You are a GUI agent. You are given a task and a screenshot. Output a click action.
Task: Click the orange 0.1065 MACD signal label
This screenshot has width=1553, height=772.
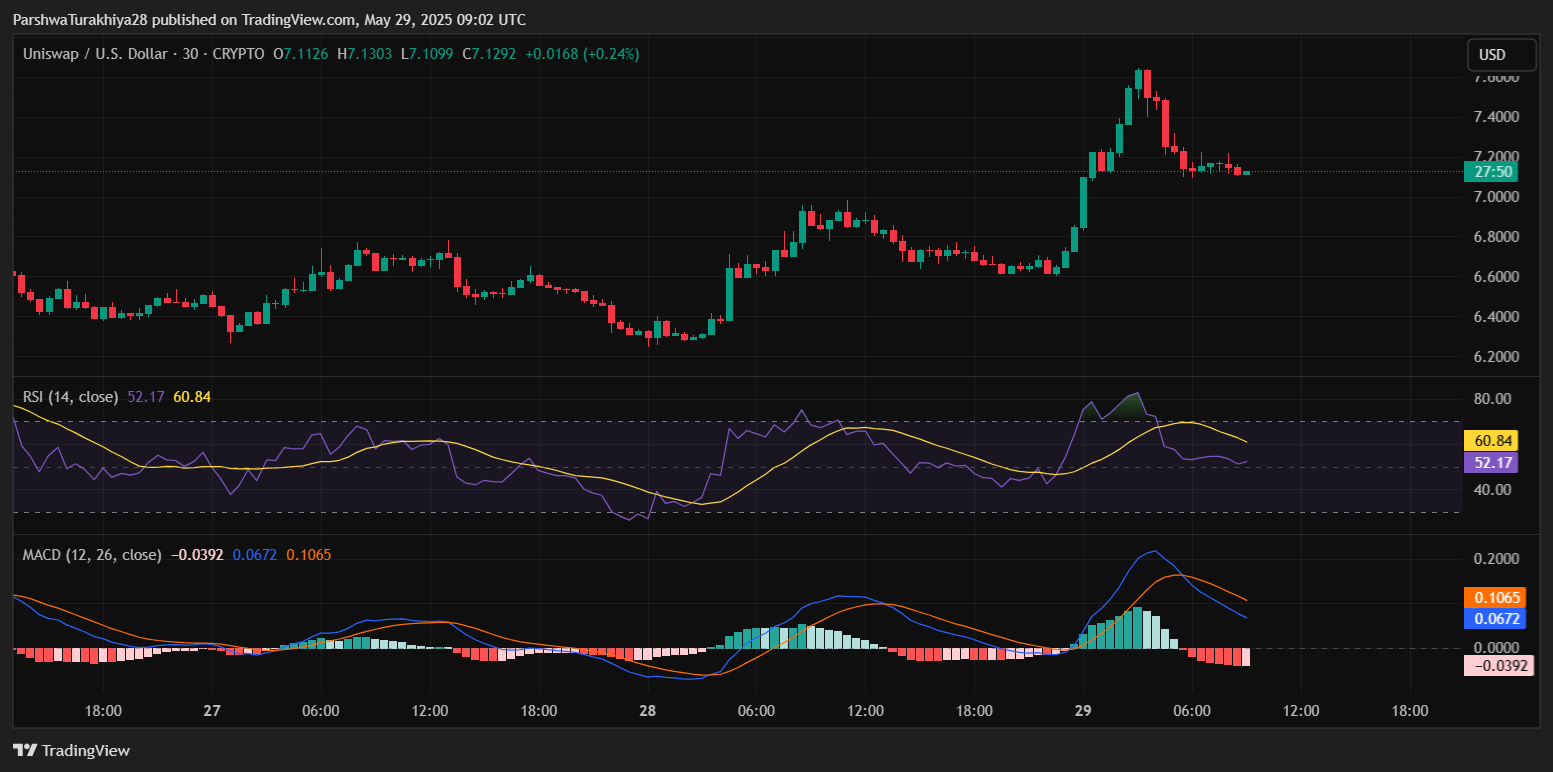tap(1499, 598)
